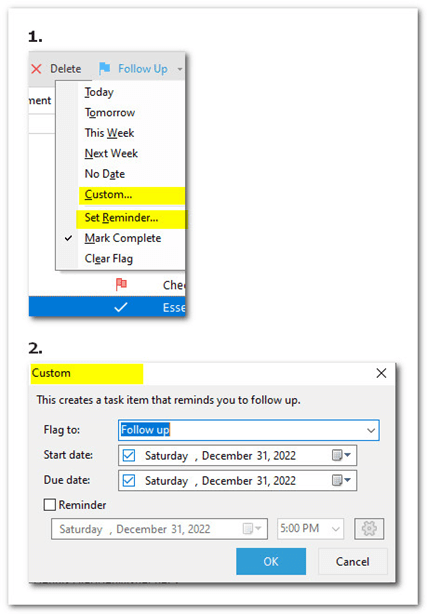Open the 5:00 PM time dropdown

335,529
